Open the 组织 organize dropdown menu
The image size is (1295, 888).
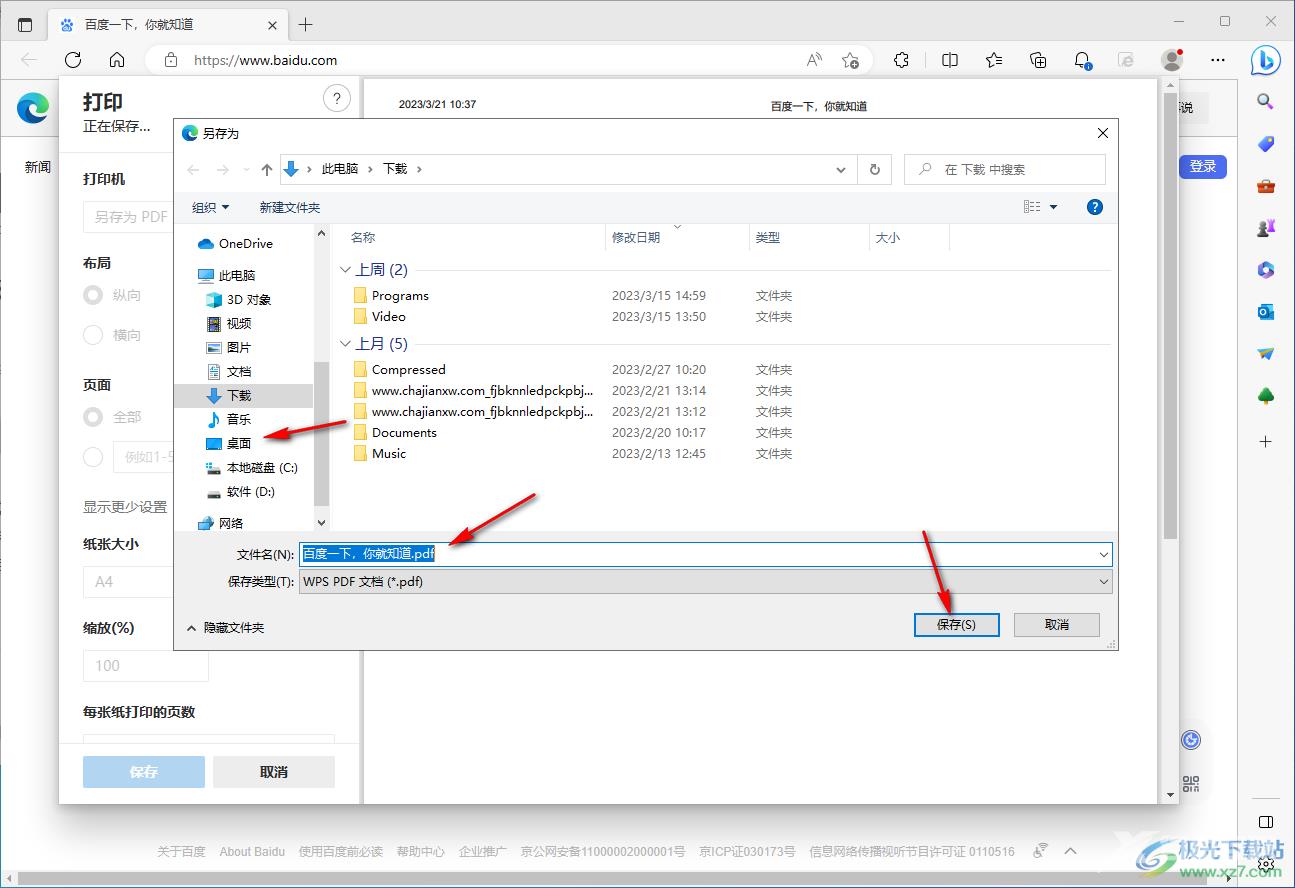coord(210,207)
